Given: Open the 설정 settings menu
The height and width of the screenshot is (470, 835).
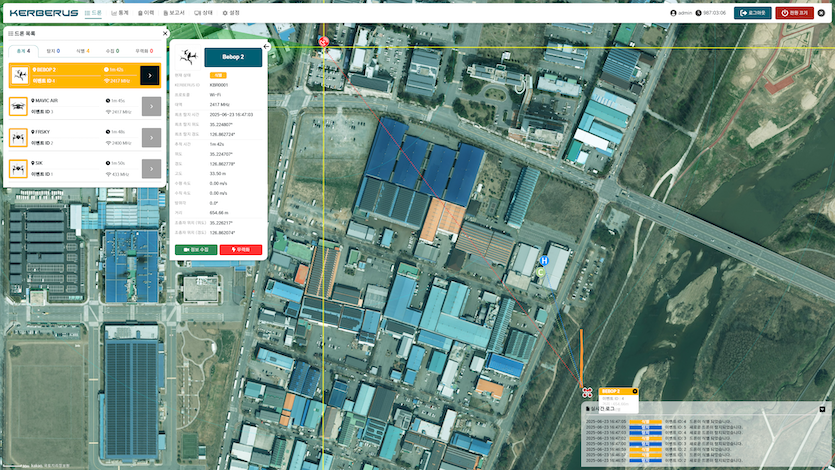Looking at the screenshot, I should (x=230, y=13).
